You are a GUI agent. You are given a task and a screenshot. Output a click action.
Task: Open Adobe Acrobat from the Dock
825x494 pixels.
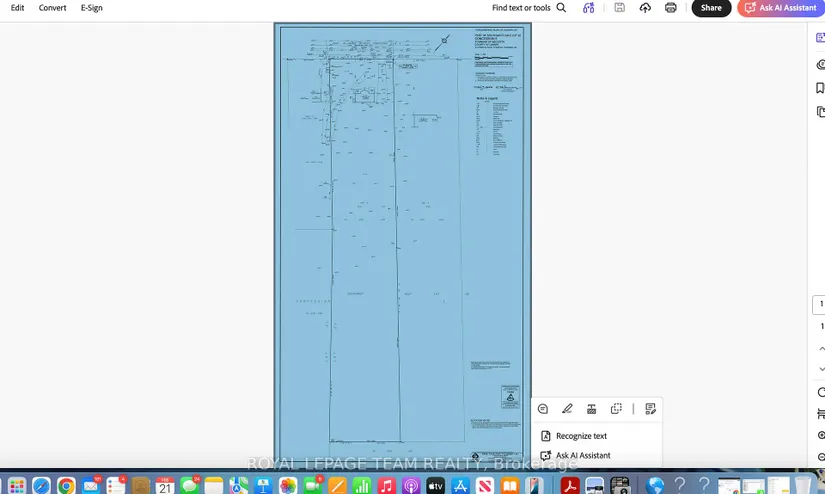[x=570, y=486]
